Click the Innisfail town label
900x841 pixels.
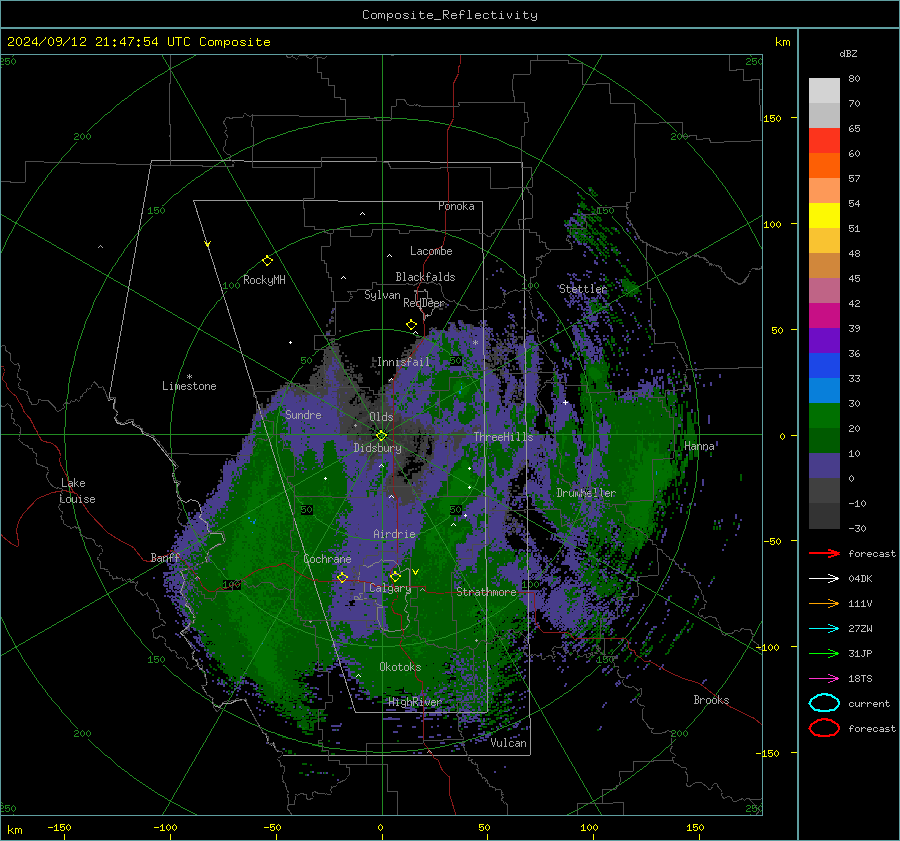pos(403,362)
